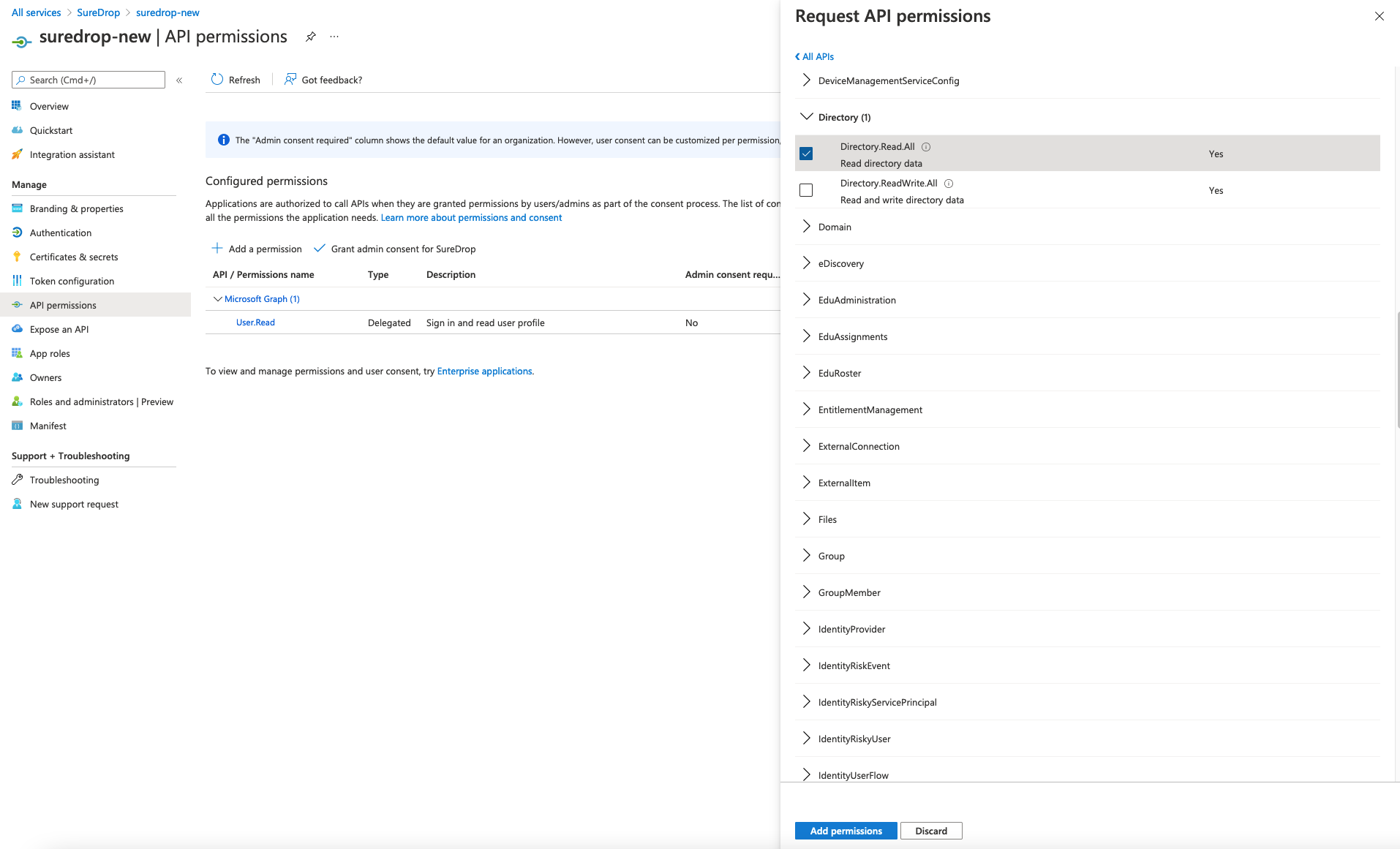Viewport: 1400px width, 849px height.
Task: Click the Add permissions button
Action: click(846, 831)
